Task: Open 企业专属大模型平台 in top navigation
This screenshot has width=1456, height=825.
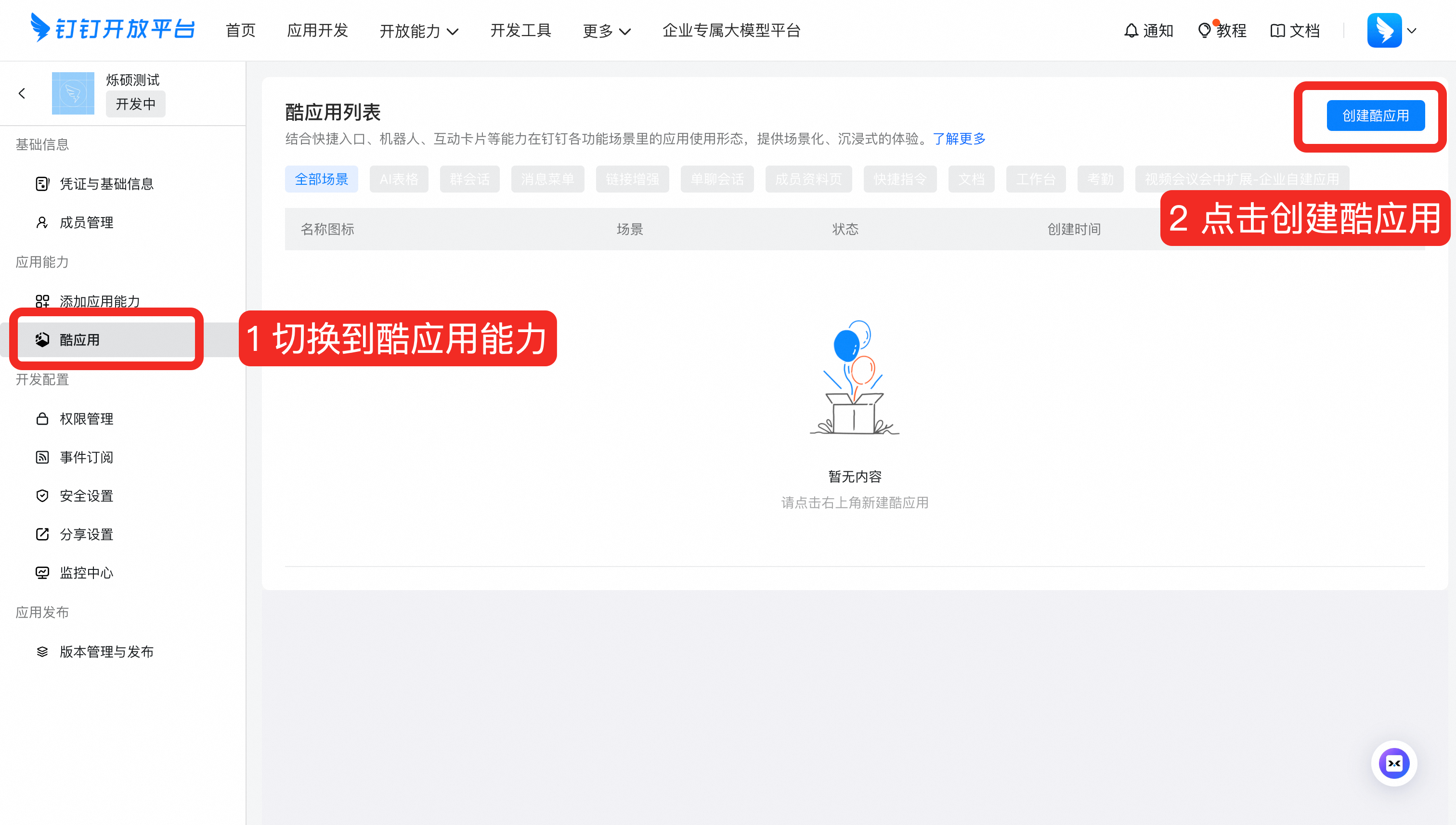Action: click(732, 31)
